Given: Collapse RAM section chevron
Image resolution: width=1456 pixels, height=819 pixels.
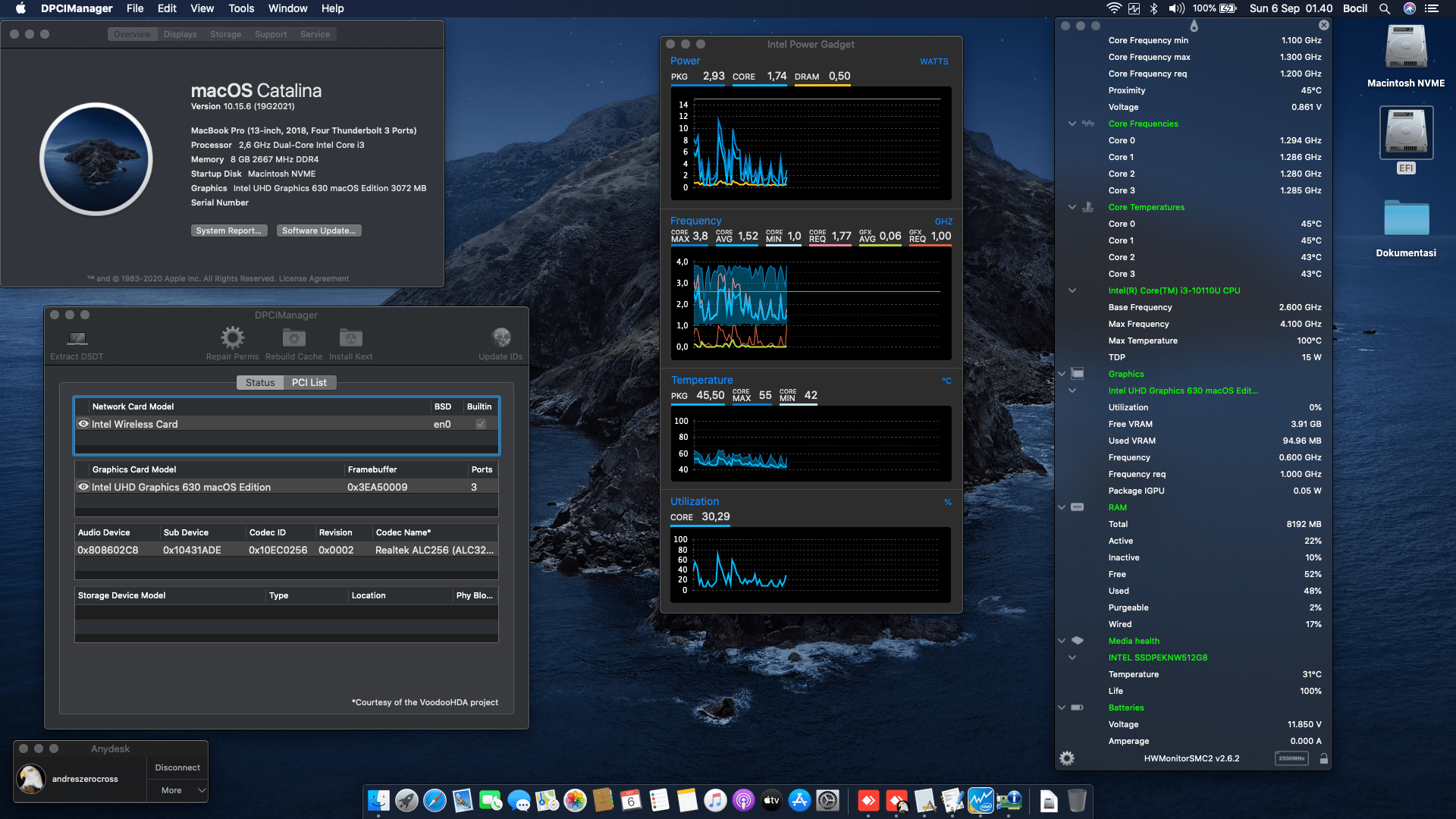Looking at the screenshot, I should pos(1062,507).
